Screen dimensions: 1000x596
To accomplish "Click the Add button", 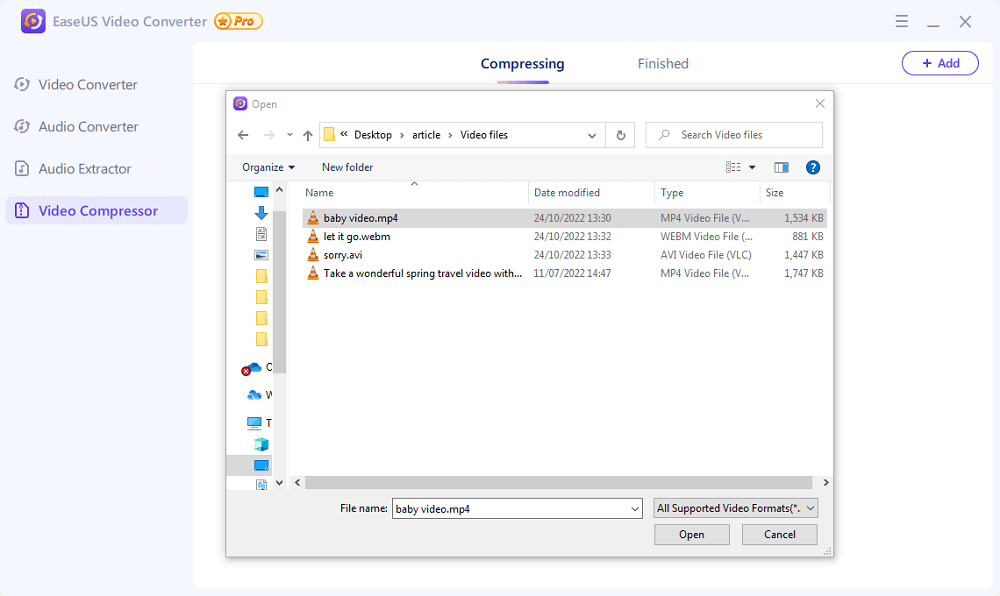I will (940, 63).
